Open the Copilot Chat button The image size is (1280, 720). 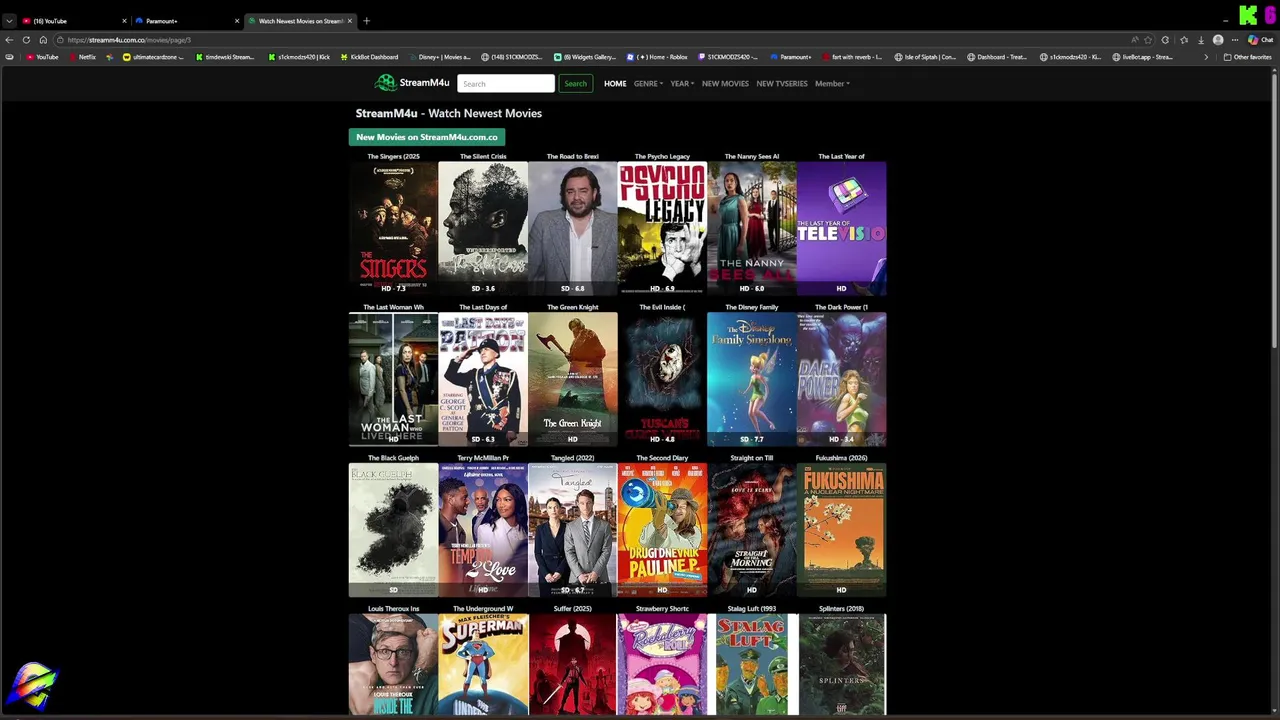point(1260,40)
